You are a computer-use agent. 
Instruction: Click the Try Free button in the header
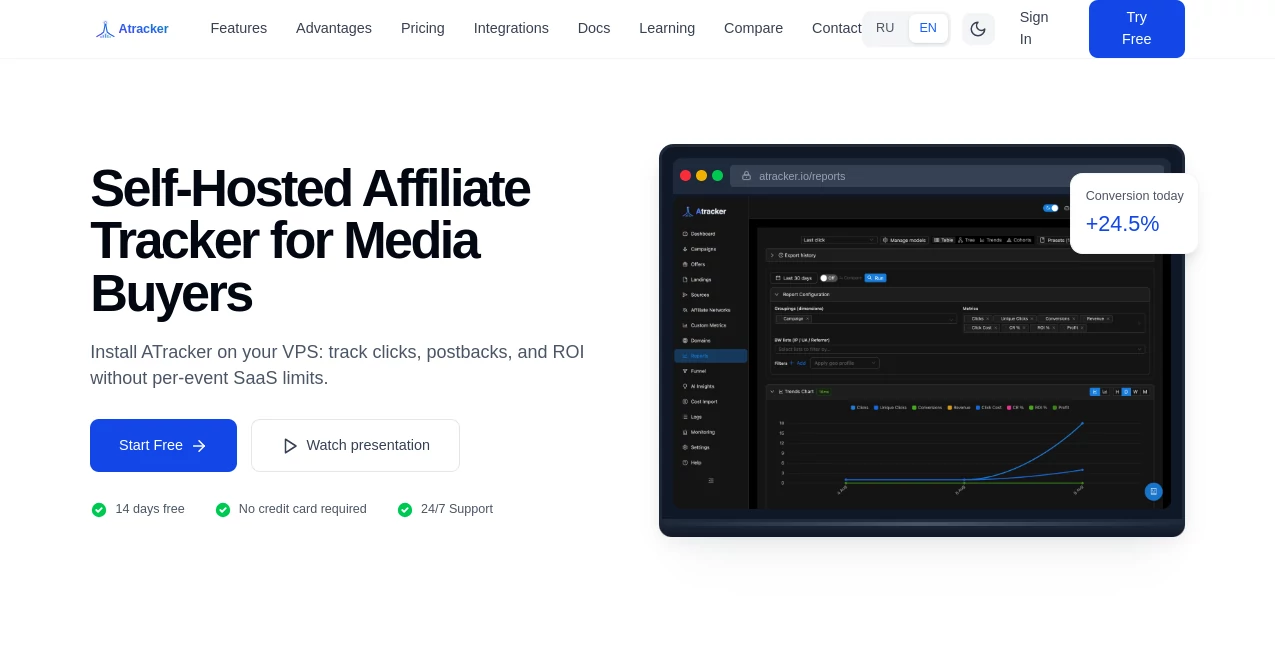(1137, 28)
